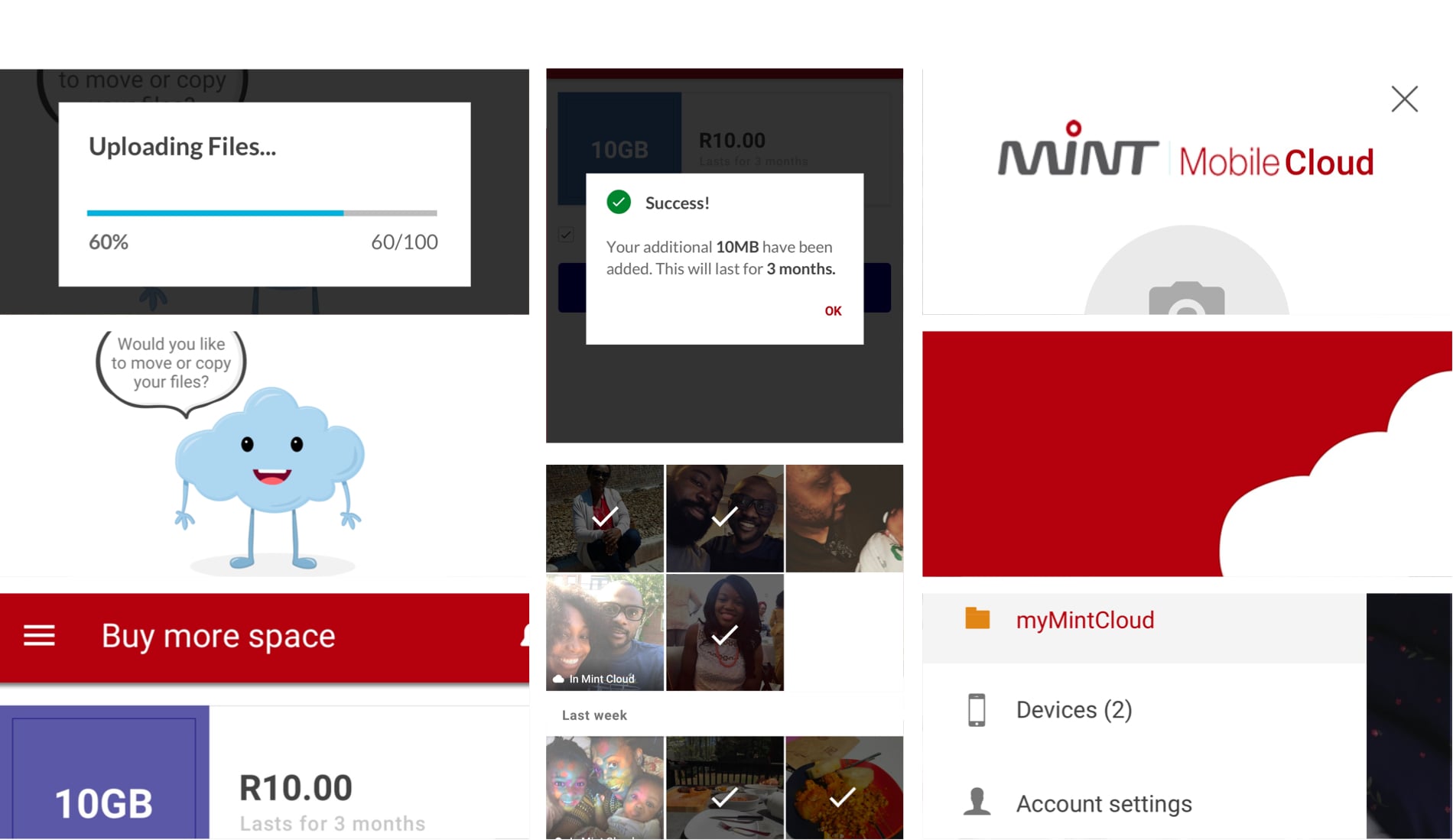This screenshot has width=1453, height=840.
Task: Click the R10.00 price text
Action: (x=296, y=788)
